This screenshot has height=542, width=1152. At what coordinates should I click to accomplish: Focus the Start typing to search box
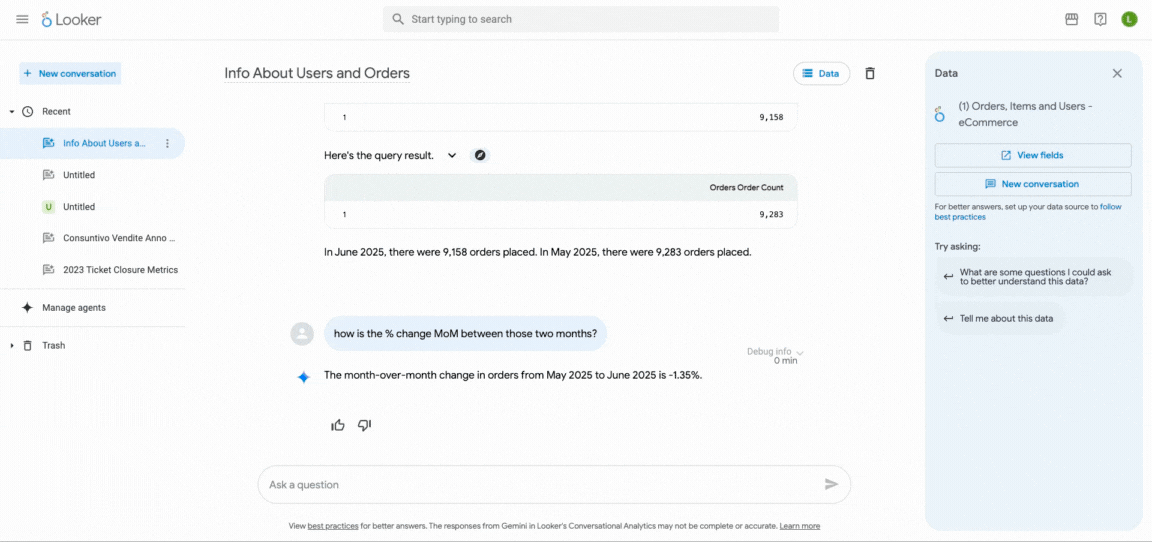580,19
